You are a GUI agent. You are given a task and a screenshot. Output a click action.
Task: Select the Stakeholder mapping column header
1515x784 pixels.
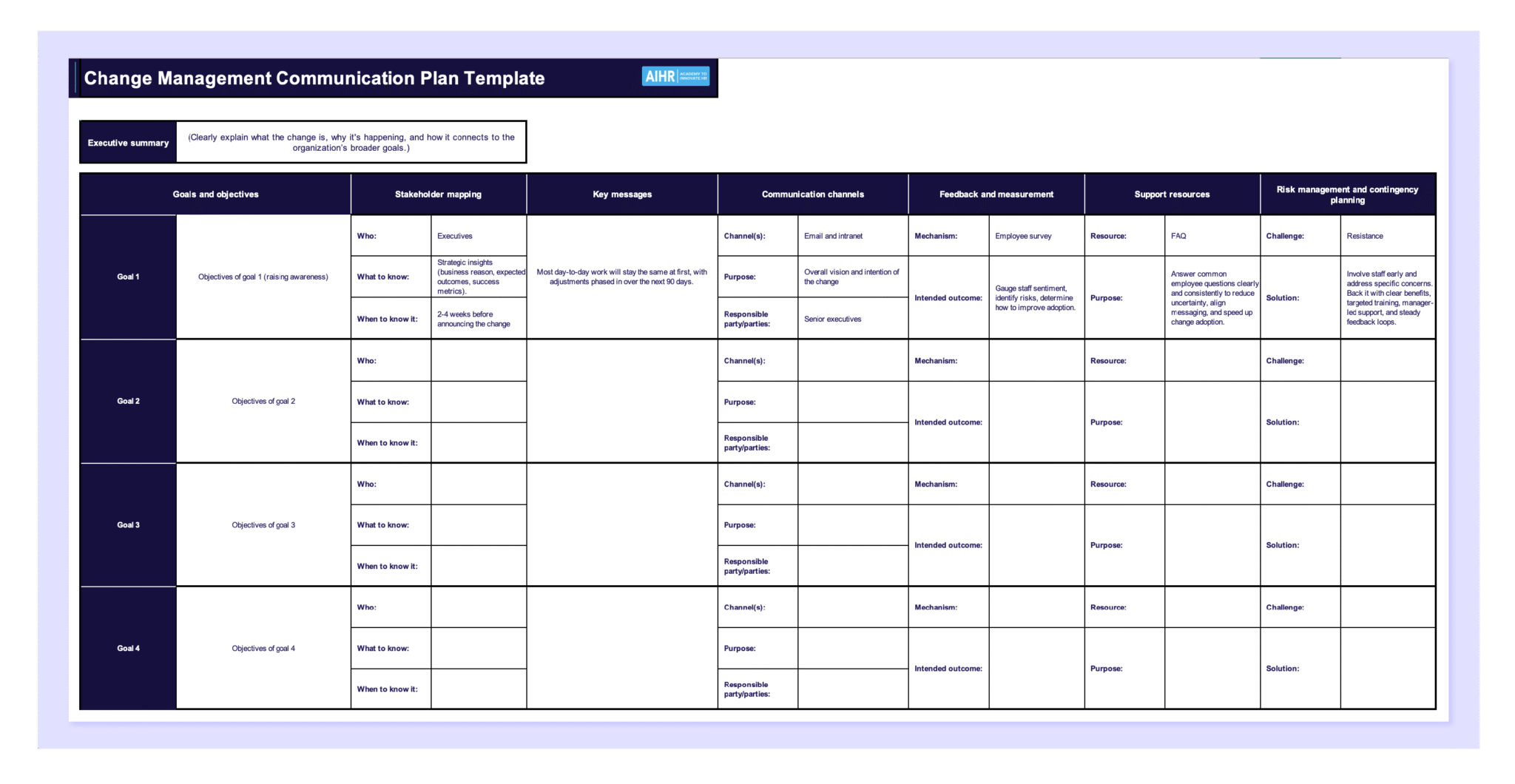coord(438,194)
